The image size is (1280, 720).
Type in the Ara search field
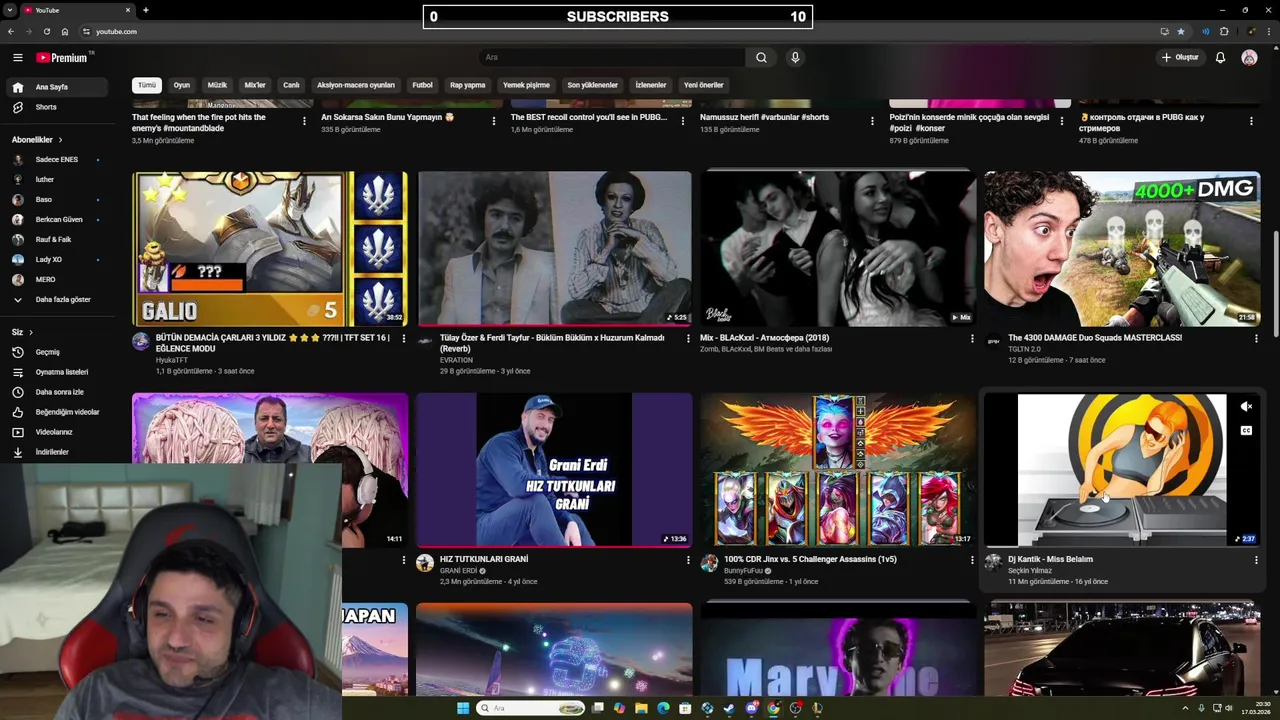612,58
